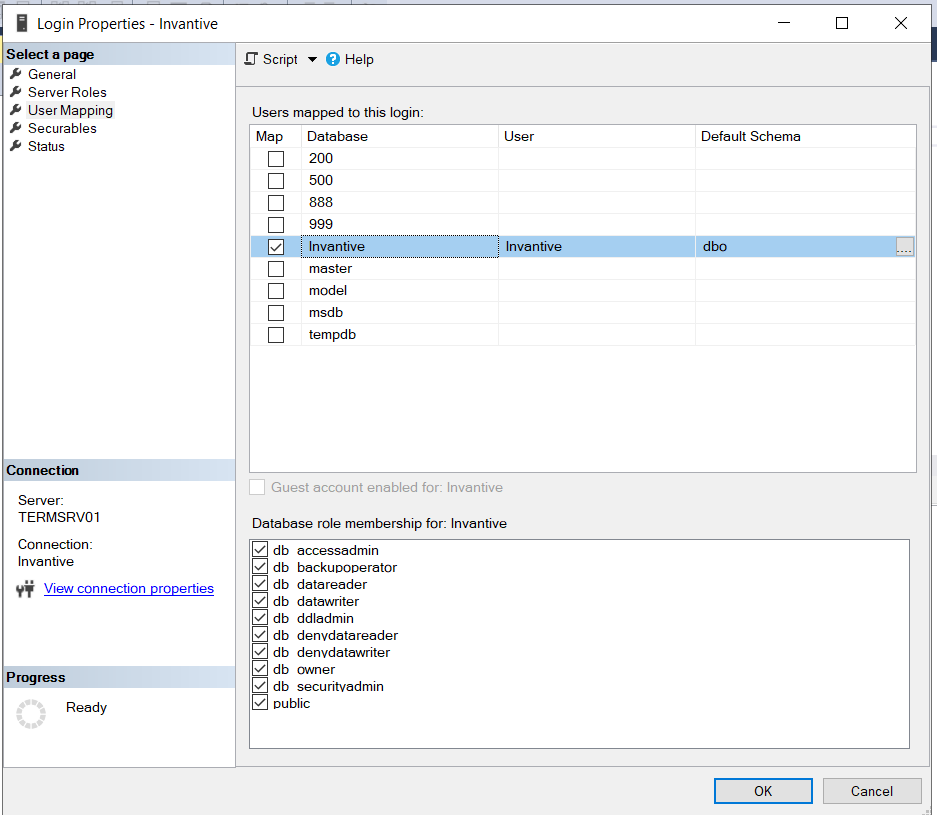Check the Map box for model database
This screenshot has height=815, width=937.
coord(275,291)
